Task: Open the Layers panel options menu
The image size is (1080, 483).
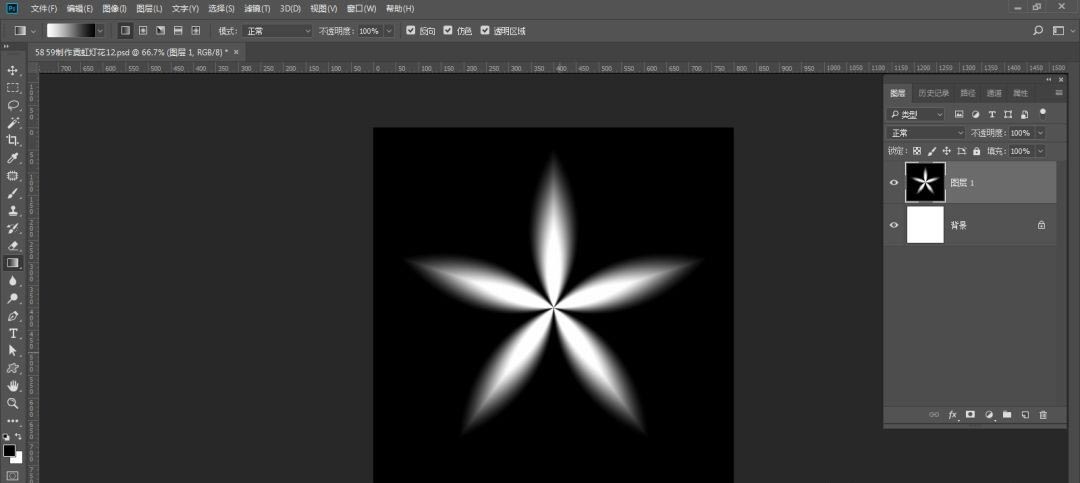Action: (1059, 93)
